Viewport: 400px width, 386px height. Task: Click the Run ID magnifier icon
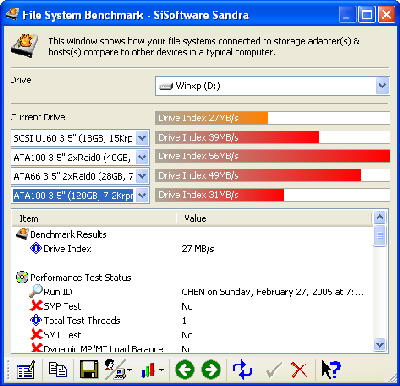35,291
